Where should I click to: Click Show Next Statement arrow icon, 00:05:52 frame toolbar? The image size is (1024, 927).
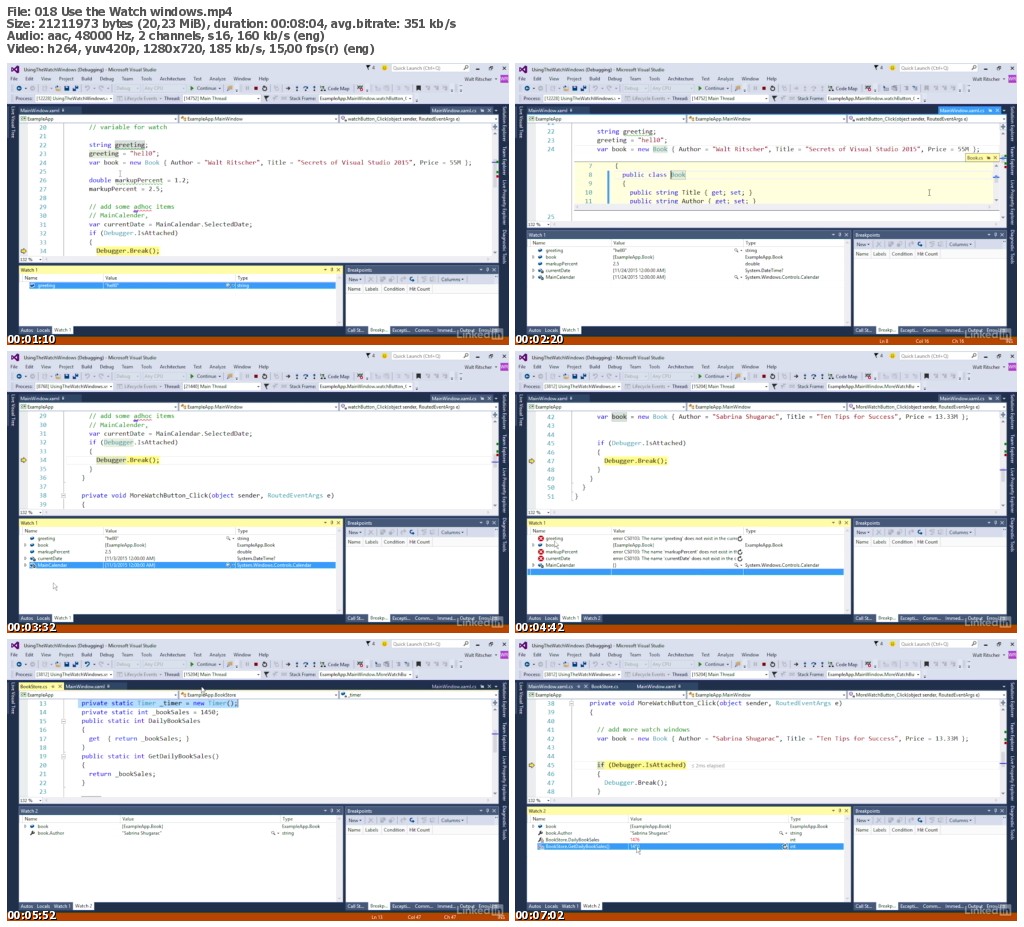click(x=288, y=664)
